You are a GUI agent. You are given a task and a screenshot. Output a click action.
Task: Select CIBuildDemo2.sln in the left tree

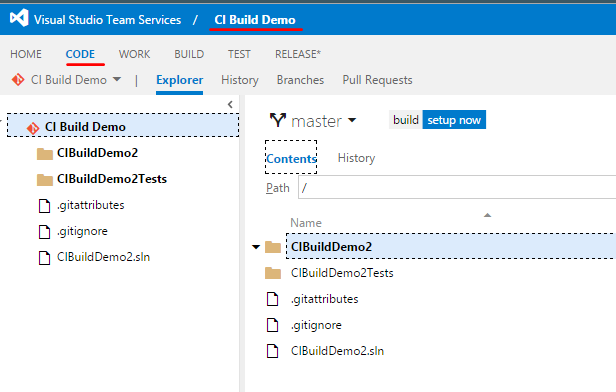point(103,257)
